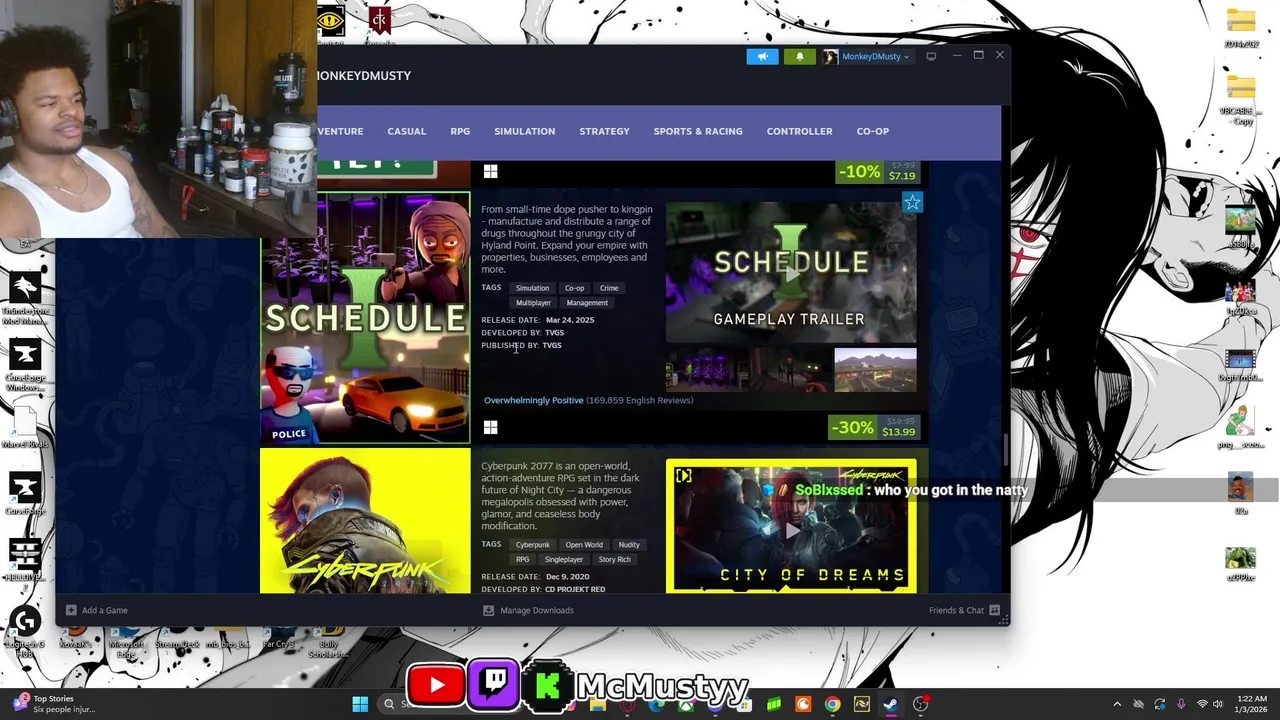The image size is (1280, 720).
Task: Click the Management tag
Action: [x=587, y=303]
